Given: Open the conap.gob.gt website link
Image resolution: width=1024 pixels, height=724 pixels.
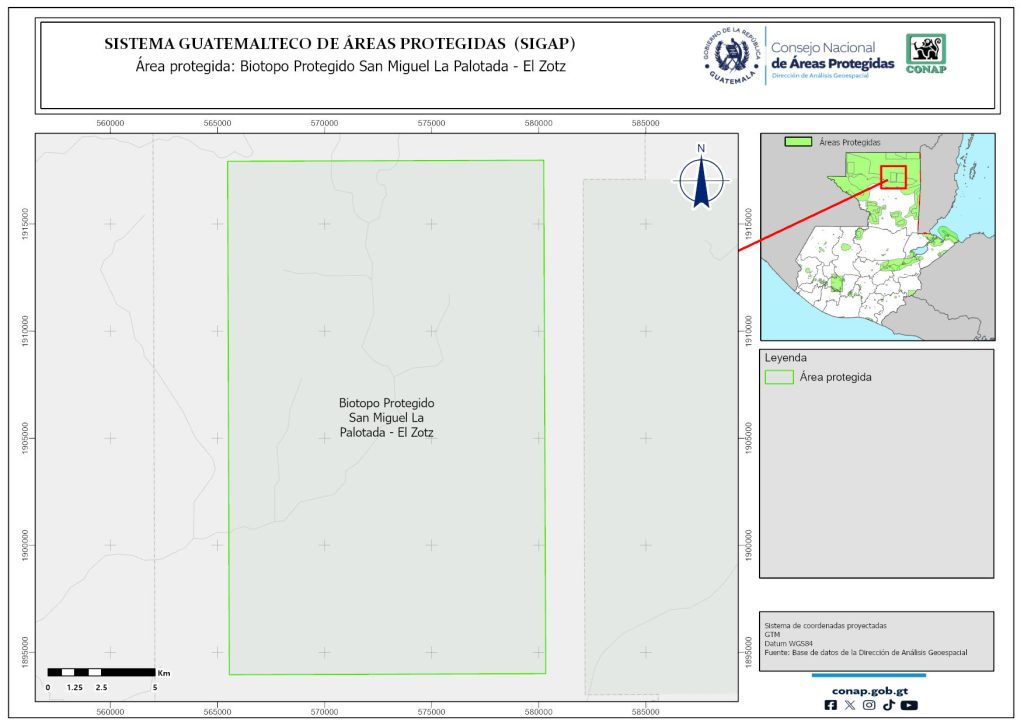Looking at the screenshot, I should tap(869, 689).
